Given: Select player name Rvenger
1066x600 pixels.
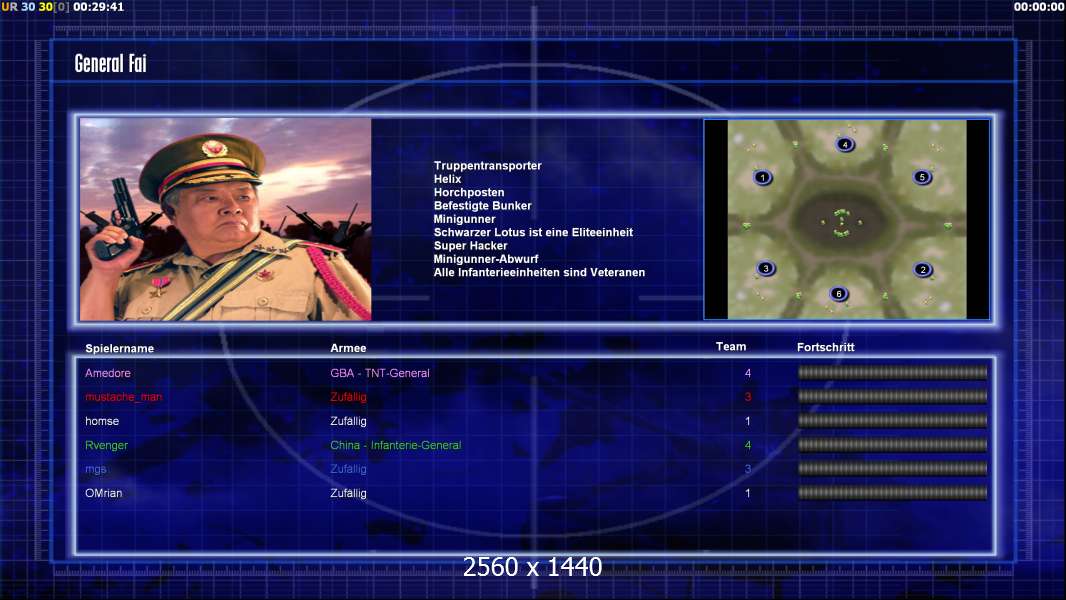Looking at the screenshot, I should pyautogui.click(x=106, y=445).
